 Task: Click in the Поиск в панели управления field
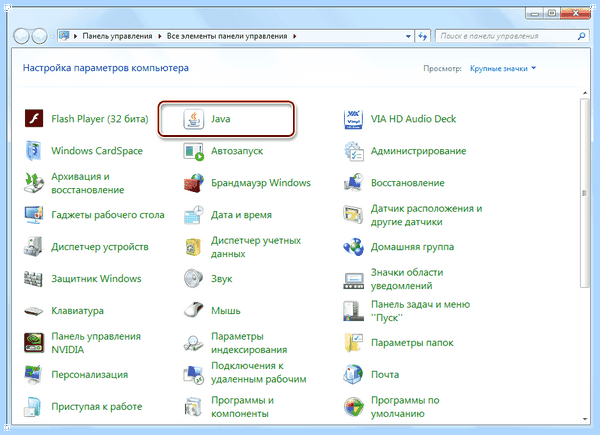(511, 36)
